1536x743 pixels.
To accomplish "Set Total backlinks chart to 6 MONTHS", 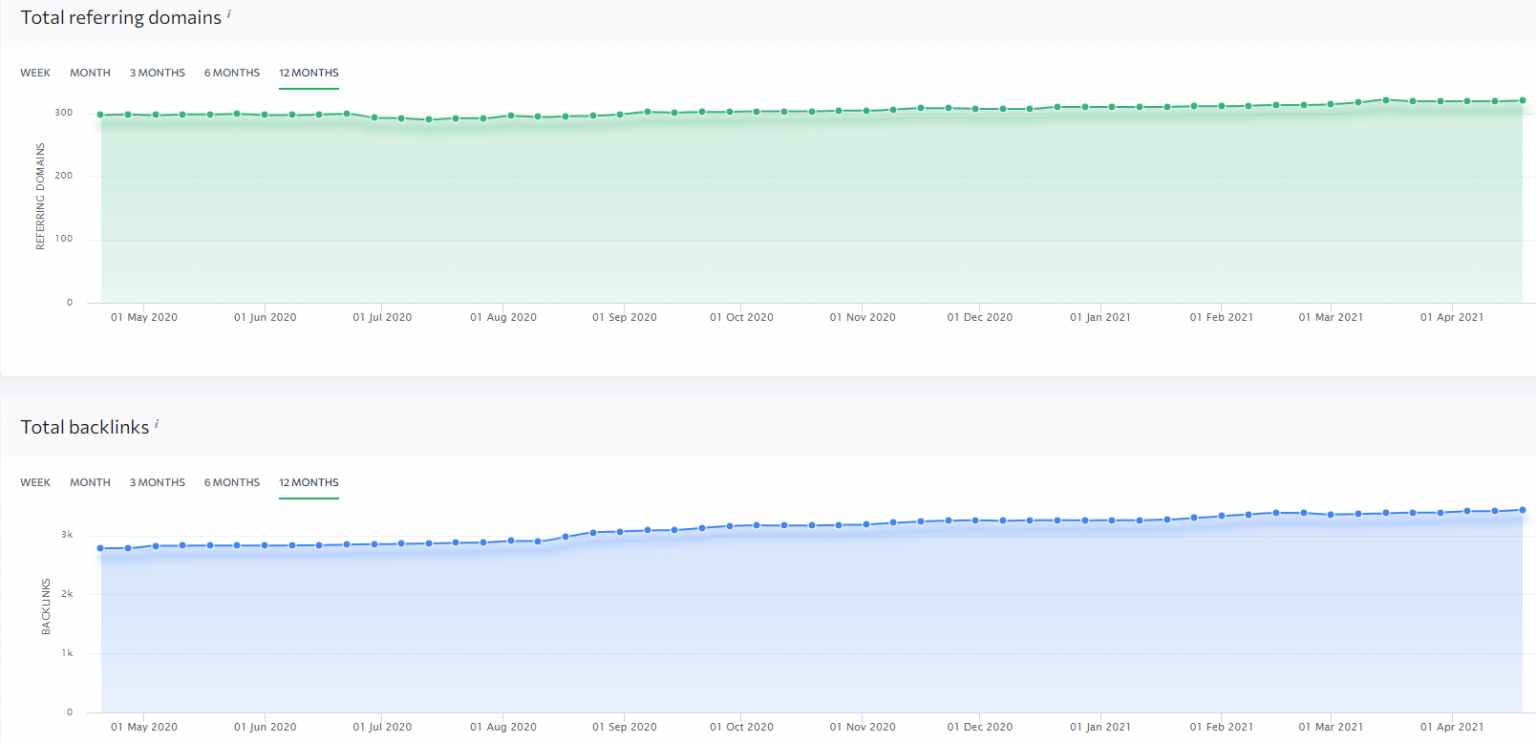I will 232,483.
